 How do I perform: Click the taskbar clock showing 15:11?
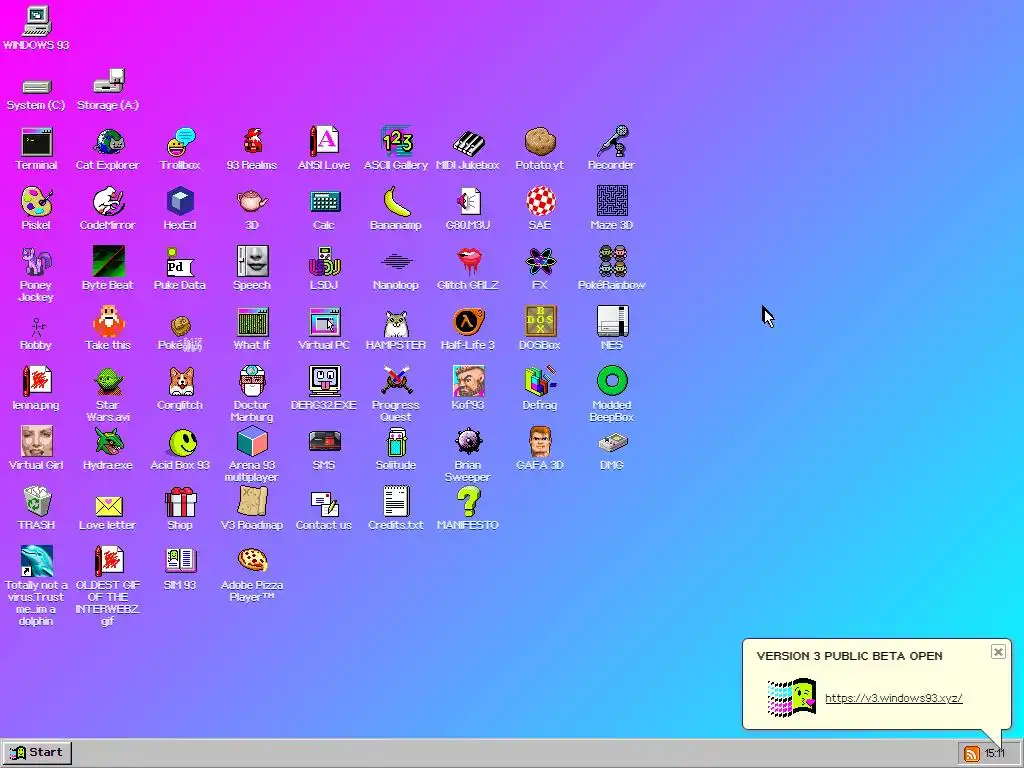tap(995, 754)
